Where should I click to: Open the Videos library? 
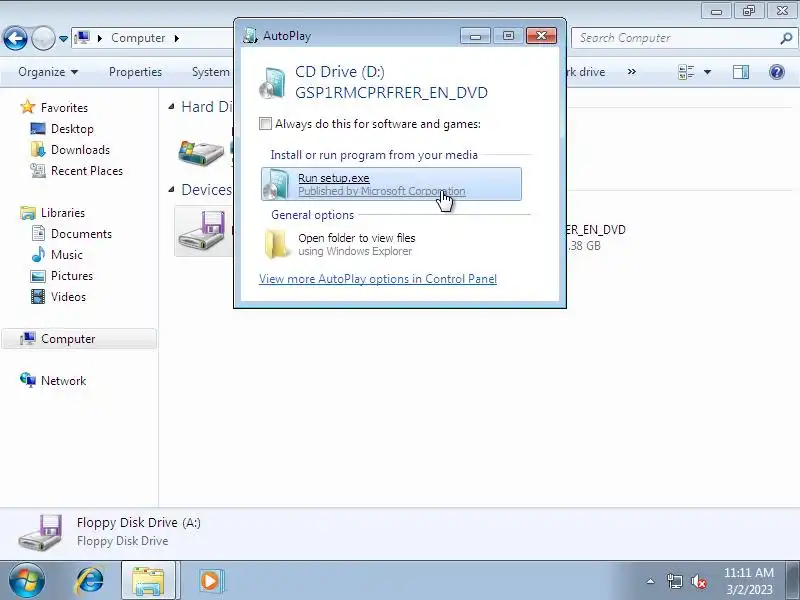click(68, 296)
